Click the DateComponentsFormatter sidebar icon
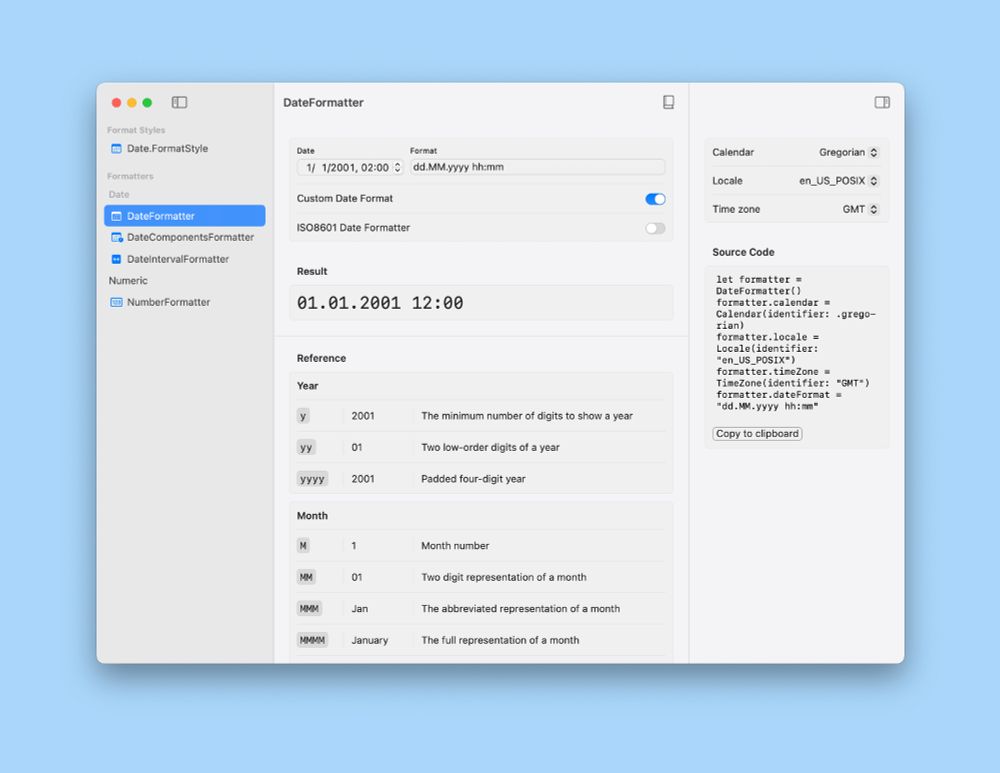 [117, 237]
